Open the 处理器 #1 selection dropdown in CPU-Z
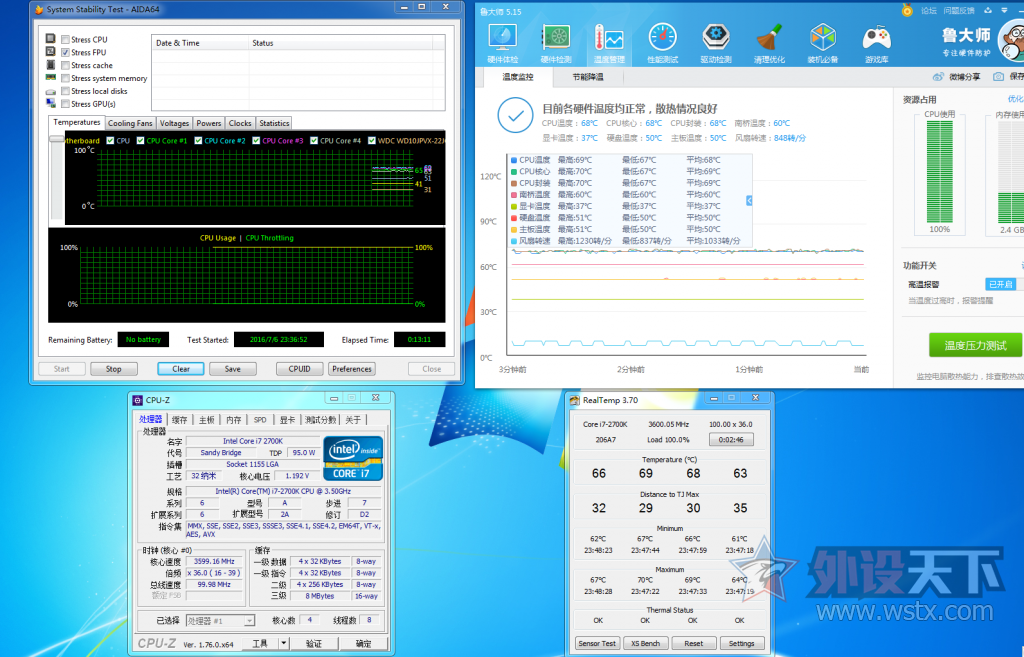 point(220,620)
